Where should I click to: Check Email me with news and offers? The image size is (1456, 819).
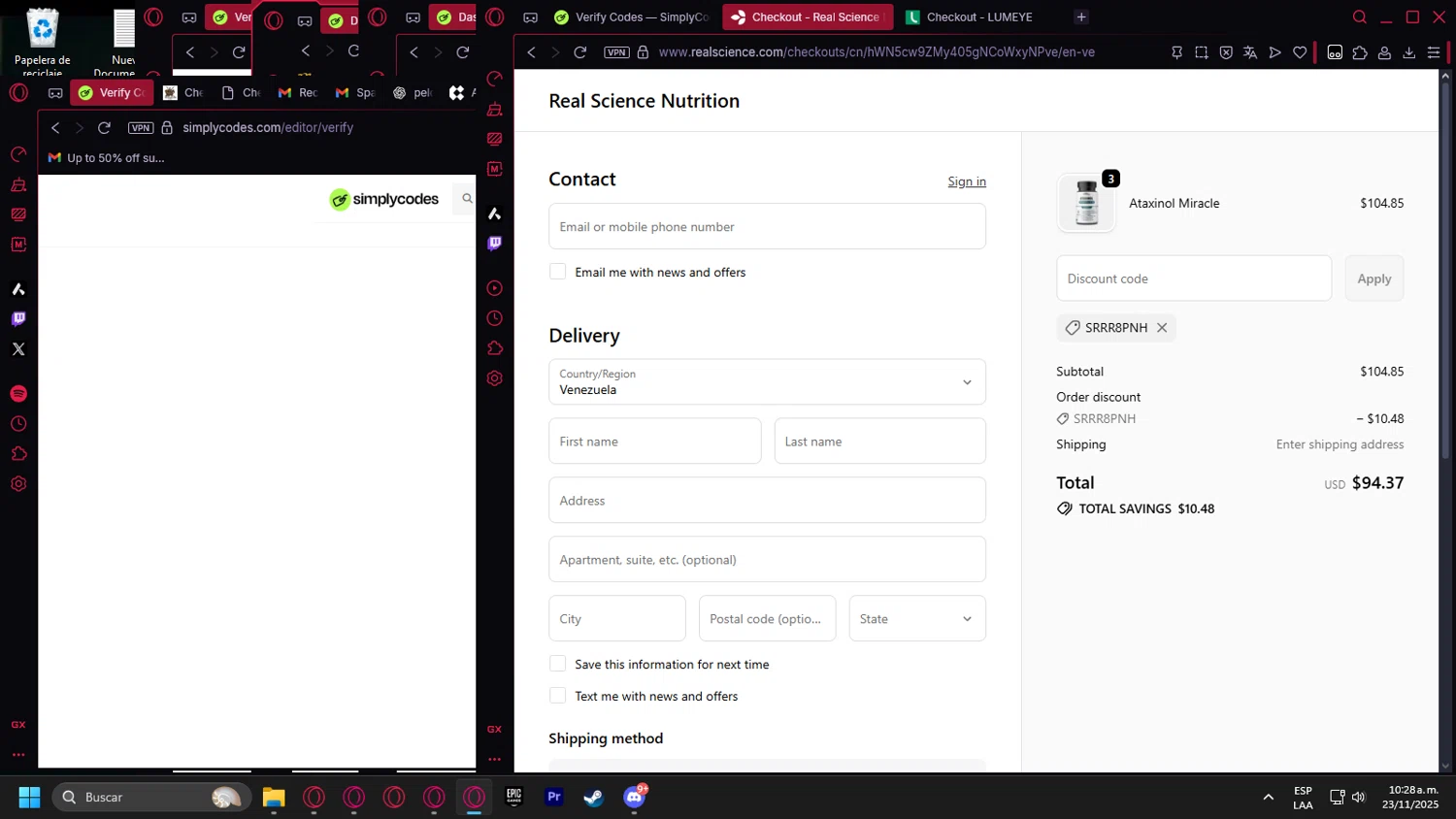(x=557, y=272)
